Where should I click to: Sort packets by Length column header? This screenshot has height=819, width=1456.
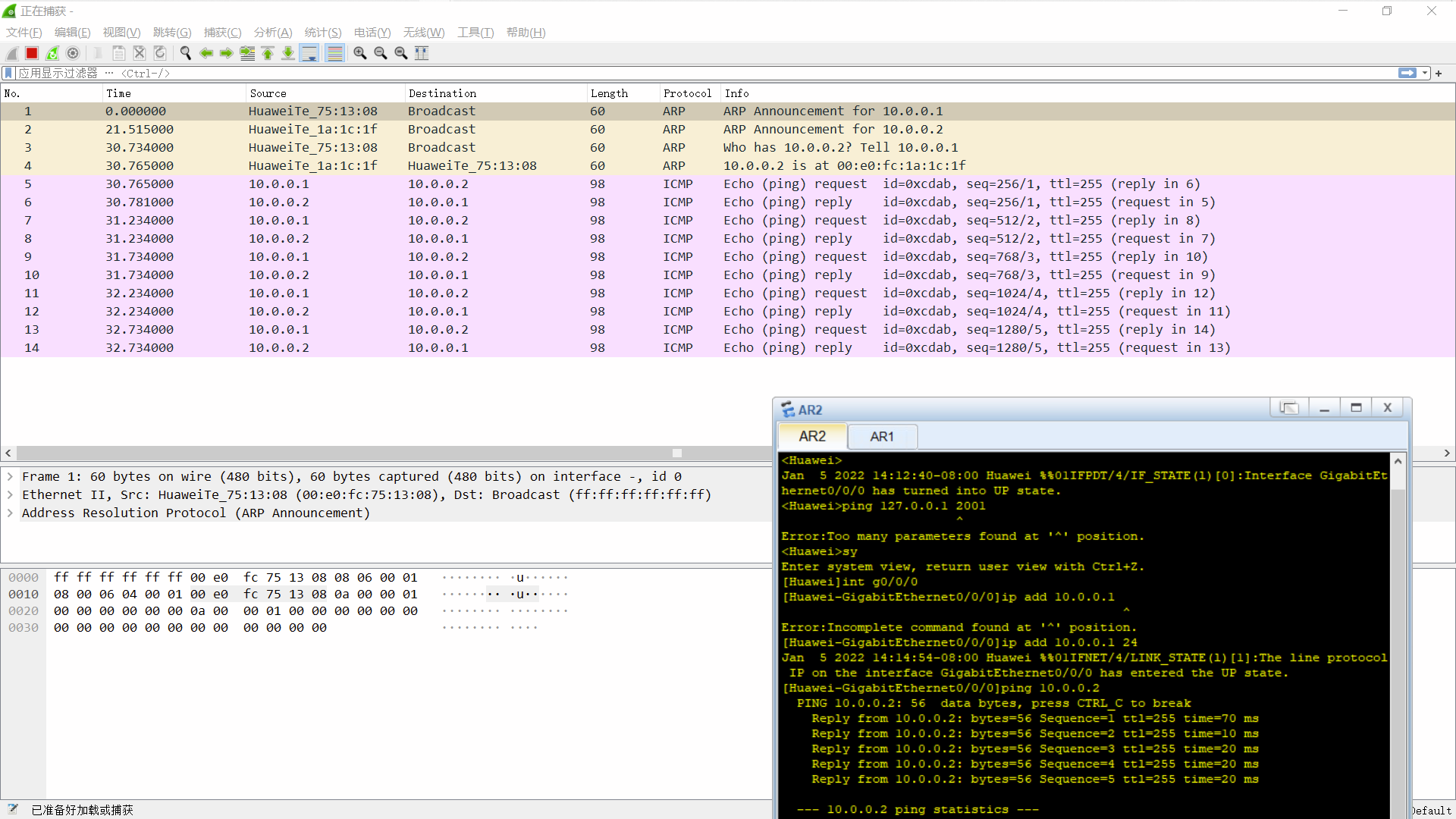click(623, 93)
